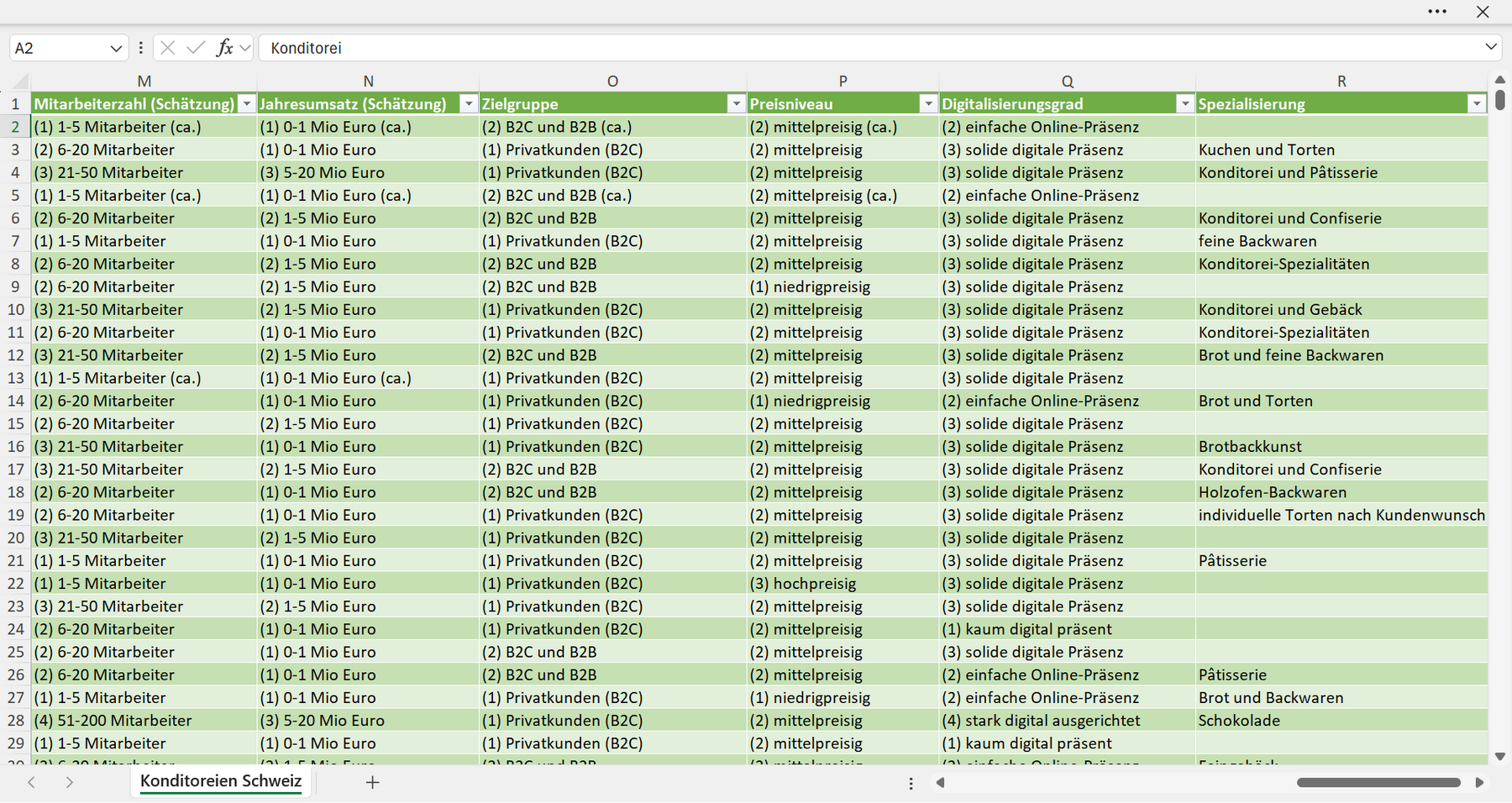Select the Konditoreien Schweiz sheet tab
The height and width of the screenshot is (803, 1512).
point(221,781)
